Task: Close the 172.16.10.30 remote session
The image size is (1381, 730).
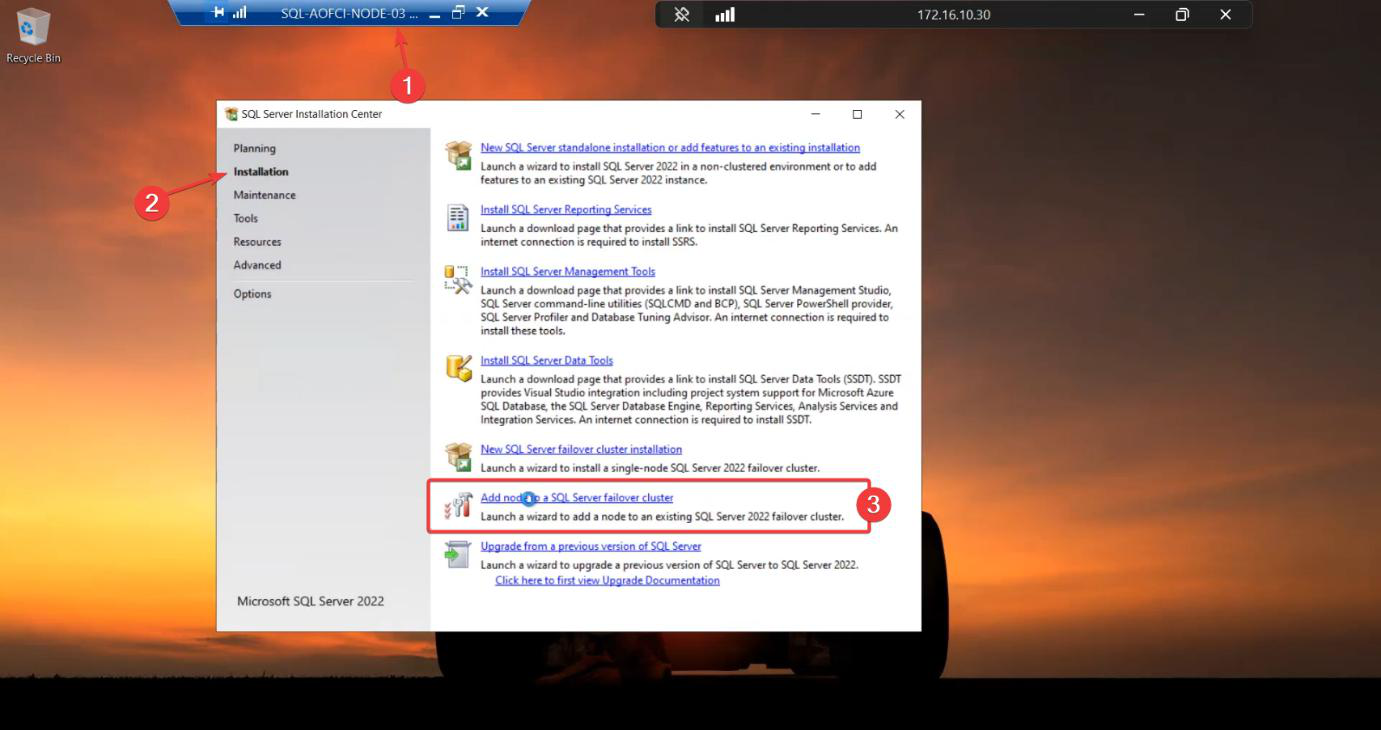Action: [1226, 15]
